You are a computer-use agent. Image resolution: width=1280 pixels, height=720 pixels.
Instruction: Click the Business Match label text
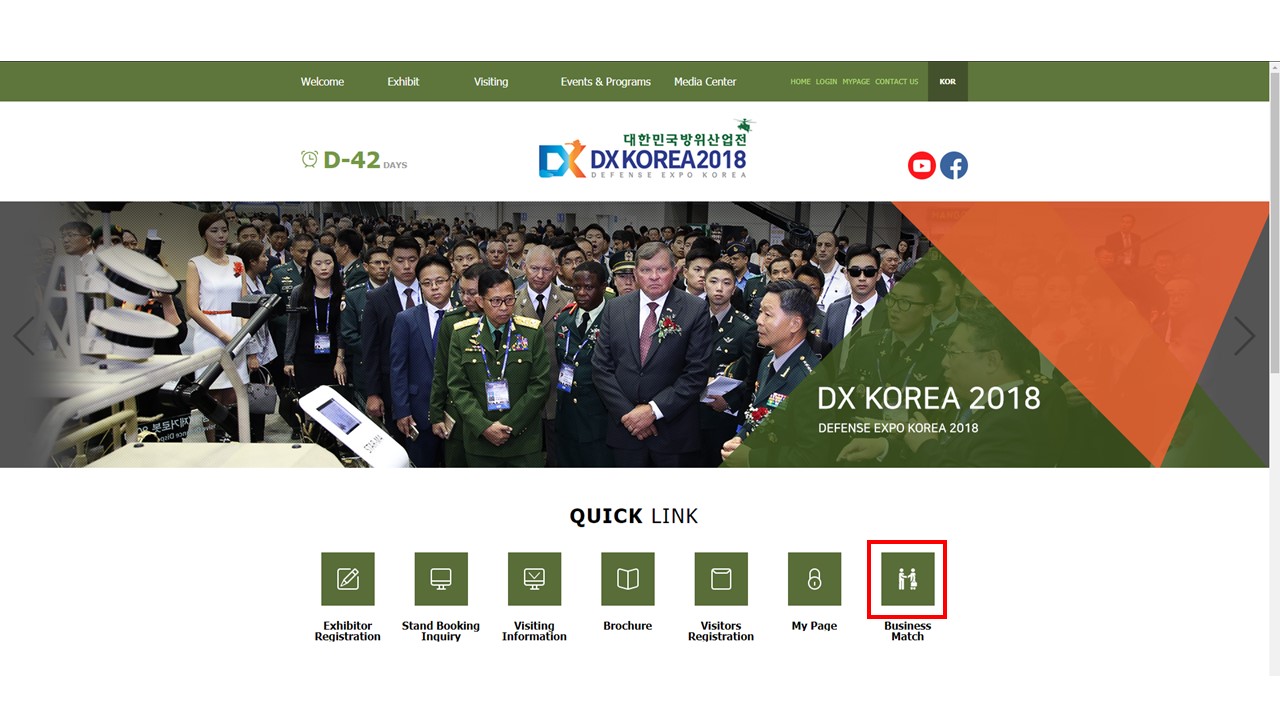pyautogui.click(x=908, y=631)
